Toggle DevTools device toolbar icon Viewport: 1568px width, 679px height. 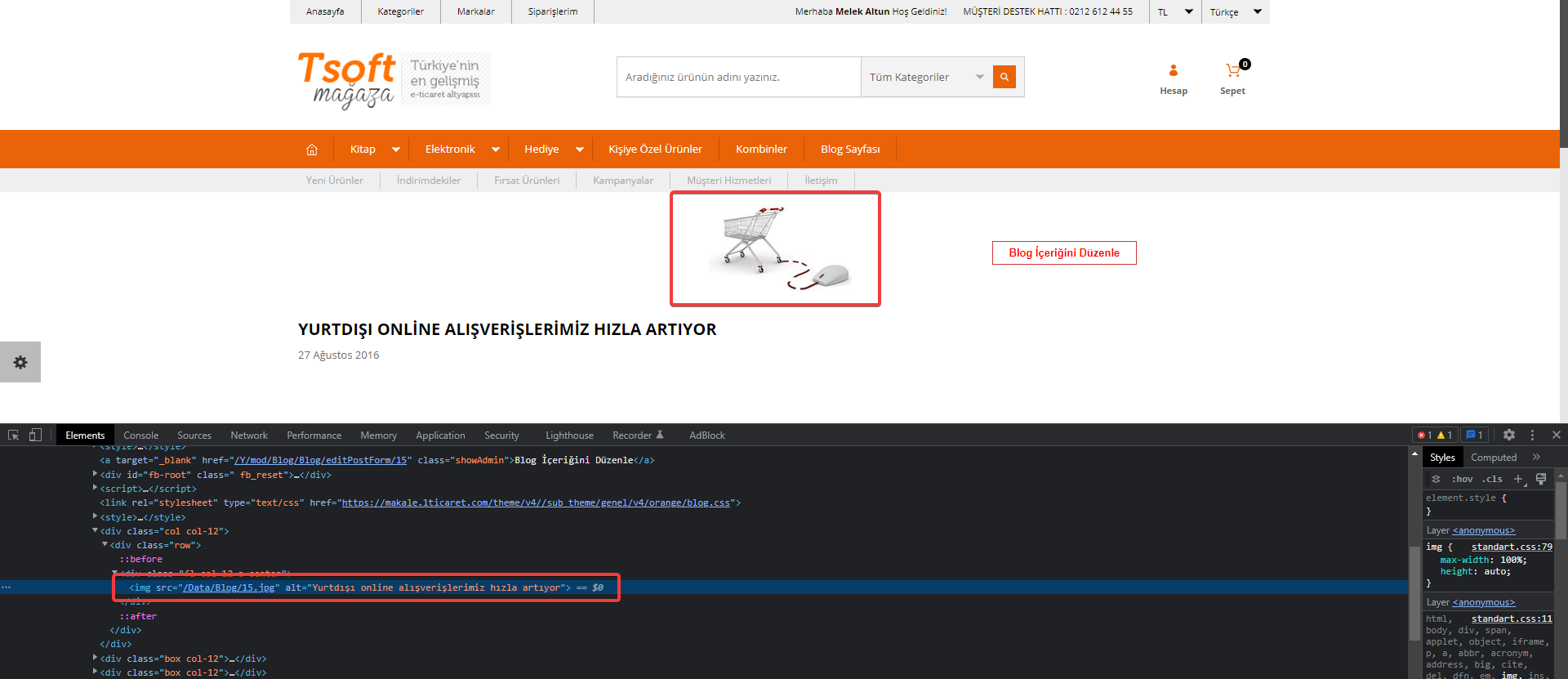point(35,435)
